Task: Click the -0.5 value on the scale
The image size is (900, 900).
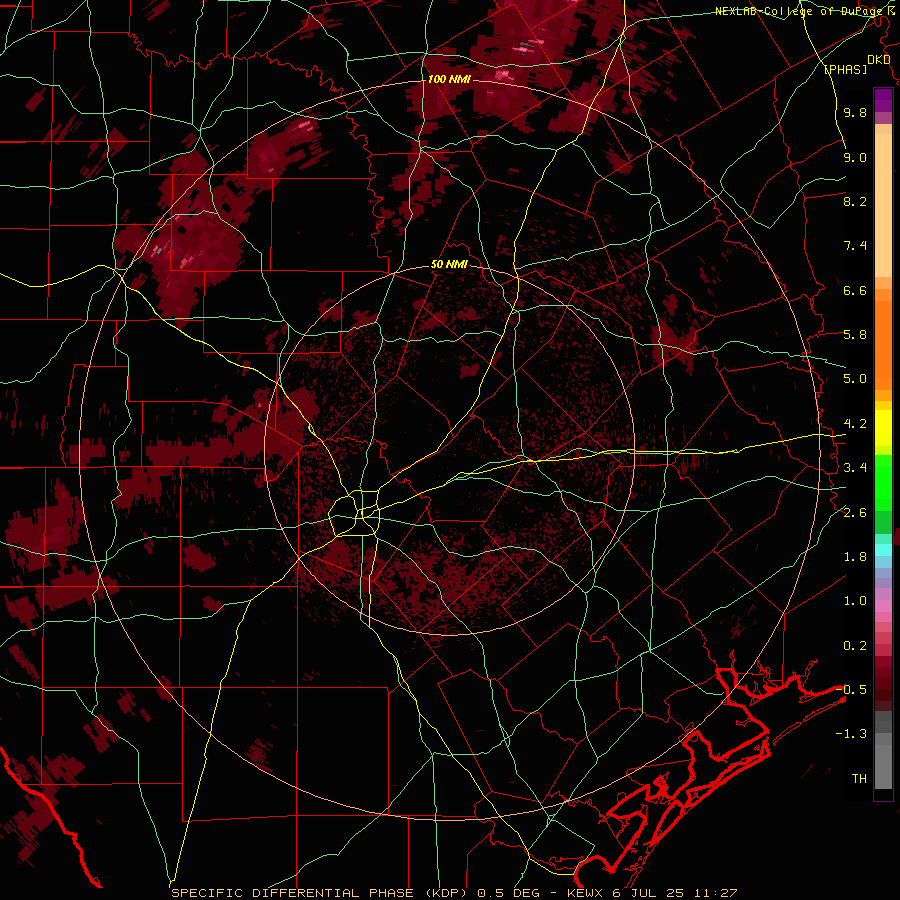Action: coord(851,690)
